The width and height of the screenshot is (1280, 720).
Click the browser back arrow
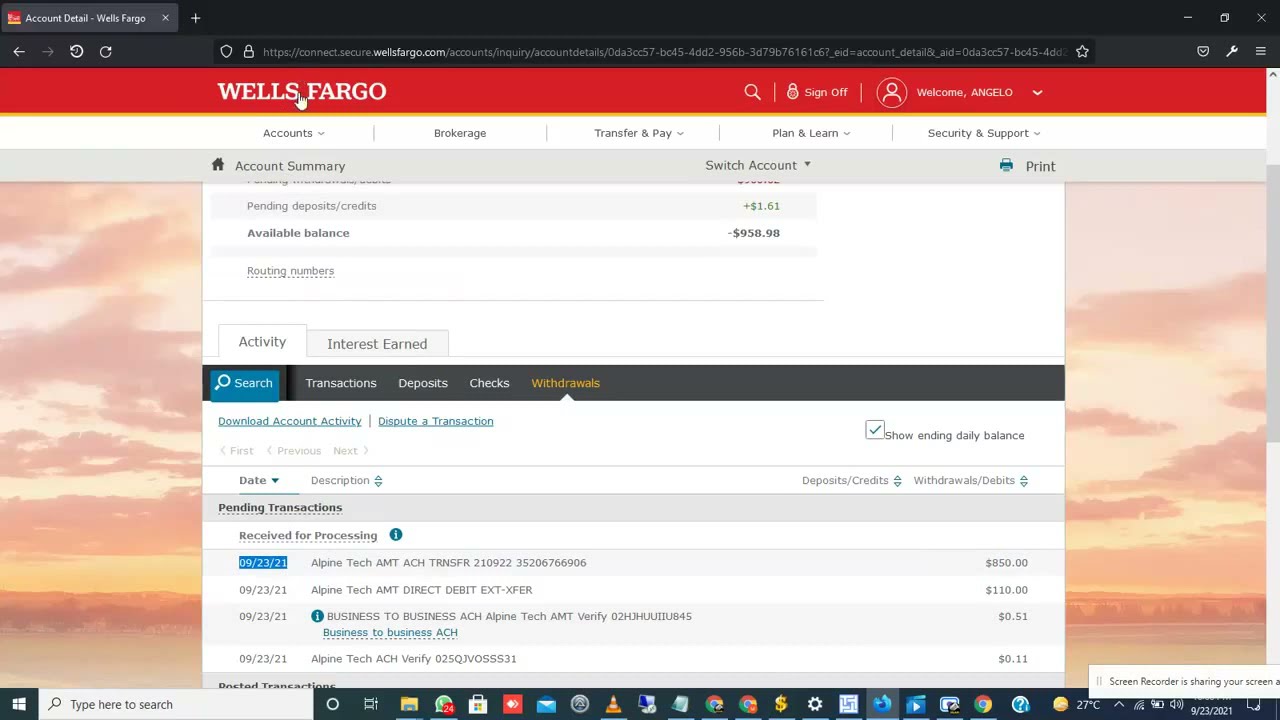19,52
